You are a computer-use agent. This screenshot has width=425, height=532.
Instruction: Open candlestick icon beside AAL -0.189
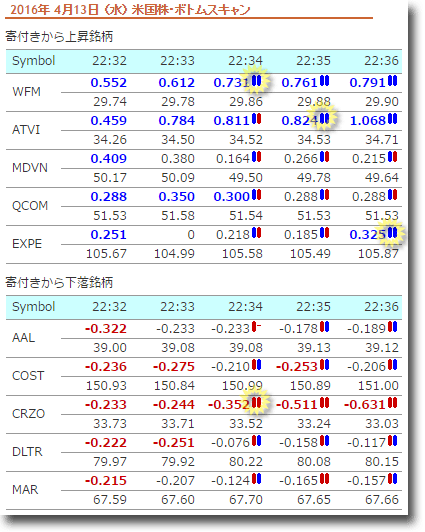coord(392,327)
